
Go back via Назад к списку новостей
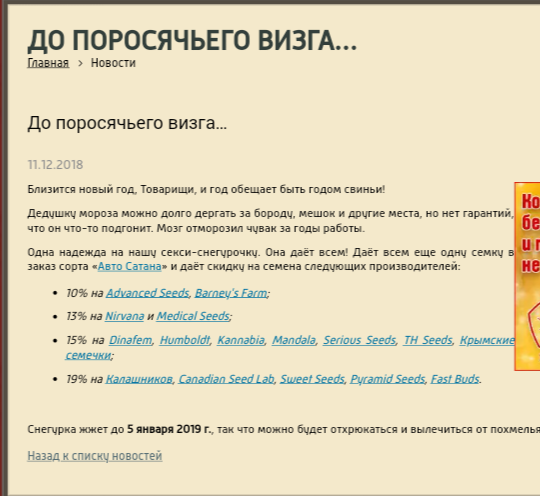[x=95, y=456]
